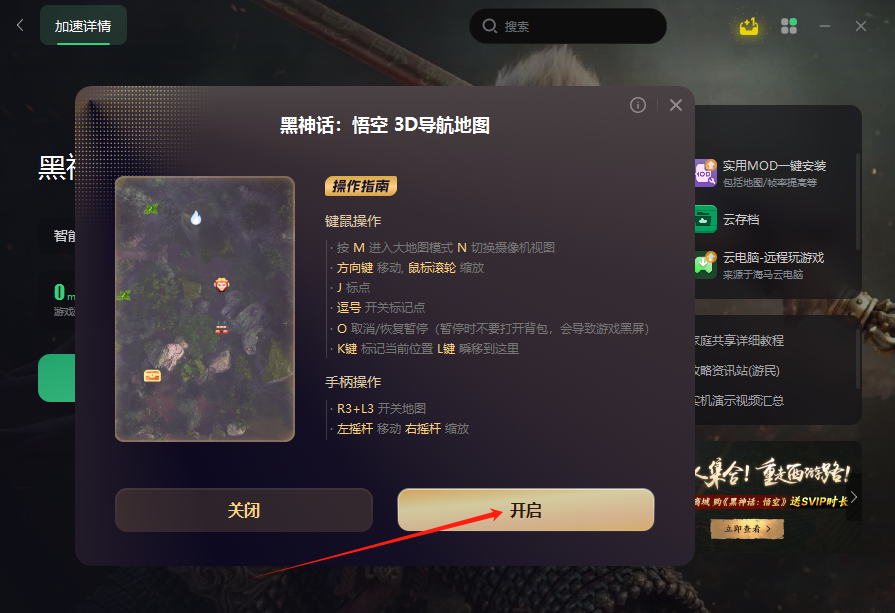Click the 开启 enable button
895x613 pixels.
tap(526, 510)
